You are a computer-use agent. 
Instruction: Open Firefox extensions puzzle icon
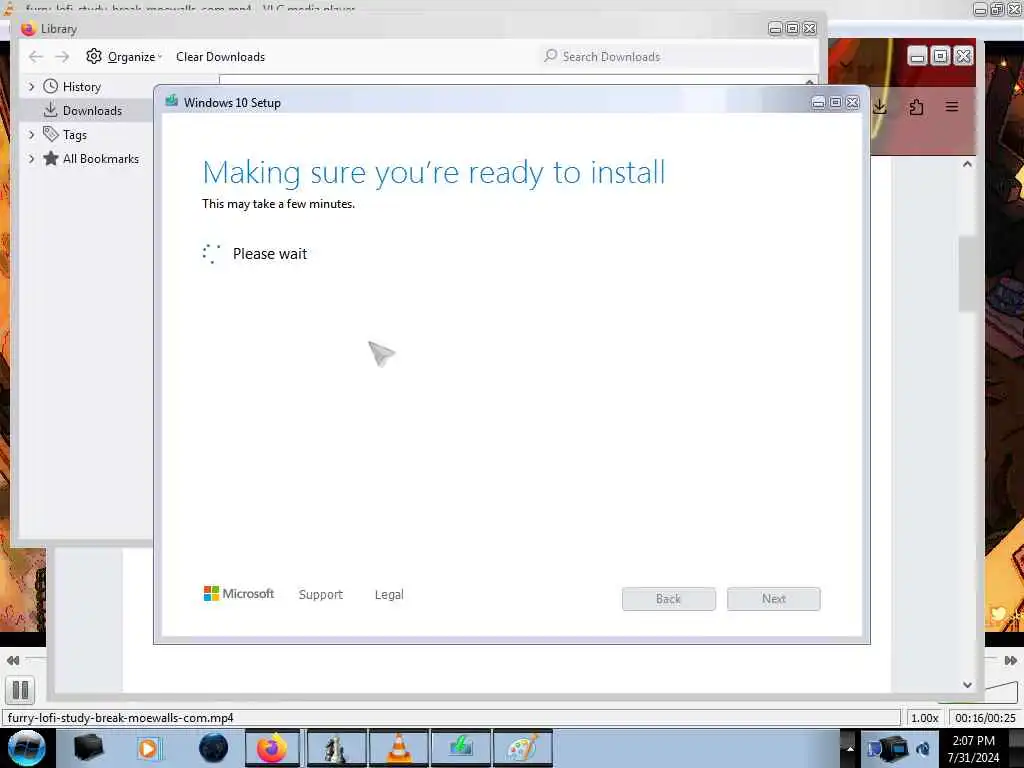click(916, 106)
